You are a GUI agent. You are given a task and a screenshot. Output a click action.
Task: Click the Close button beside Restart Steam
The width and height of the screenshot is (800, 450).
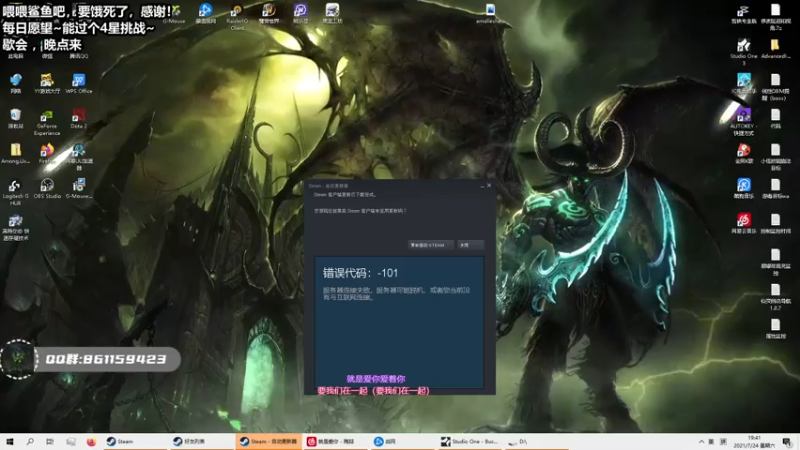pos(470,245)
